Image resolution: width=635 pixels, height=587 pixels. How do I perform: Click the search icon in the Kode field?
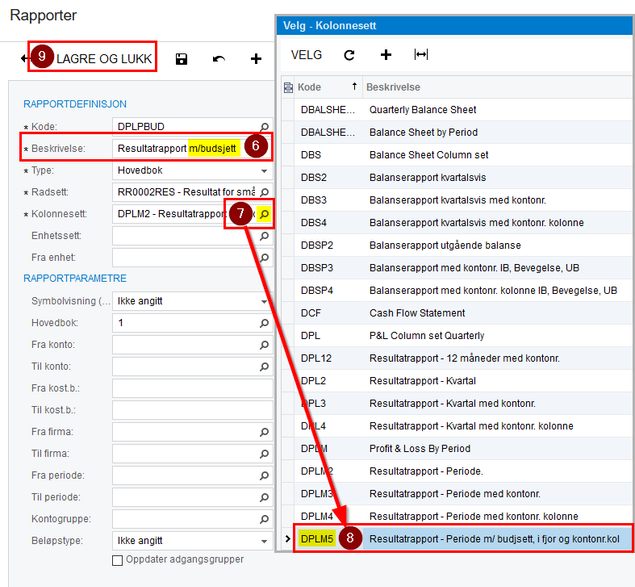pyautogui.click(x=264, y=127)
